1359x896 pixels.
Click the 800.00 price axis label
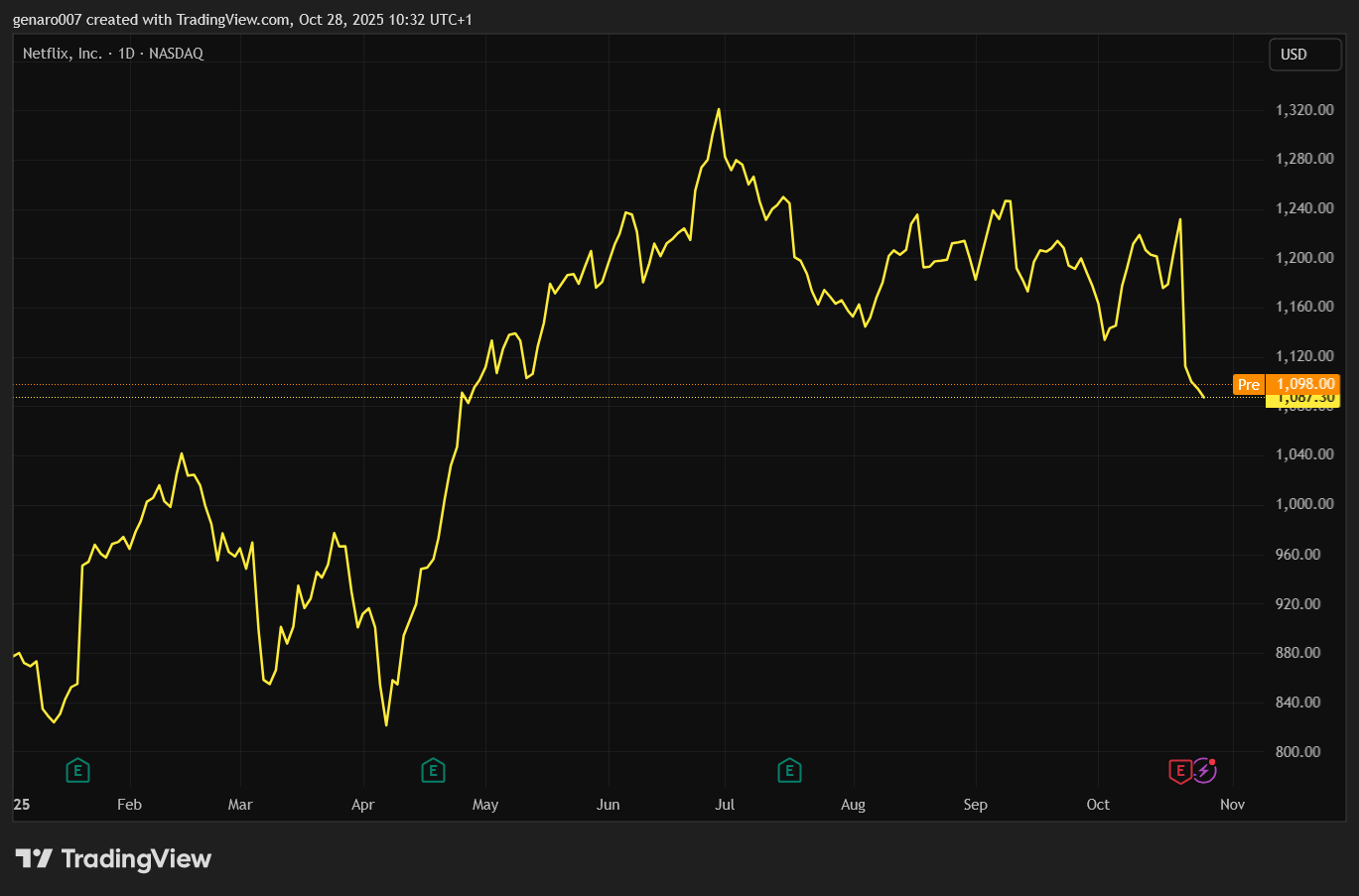click(x=1298, y=752)
